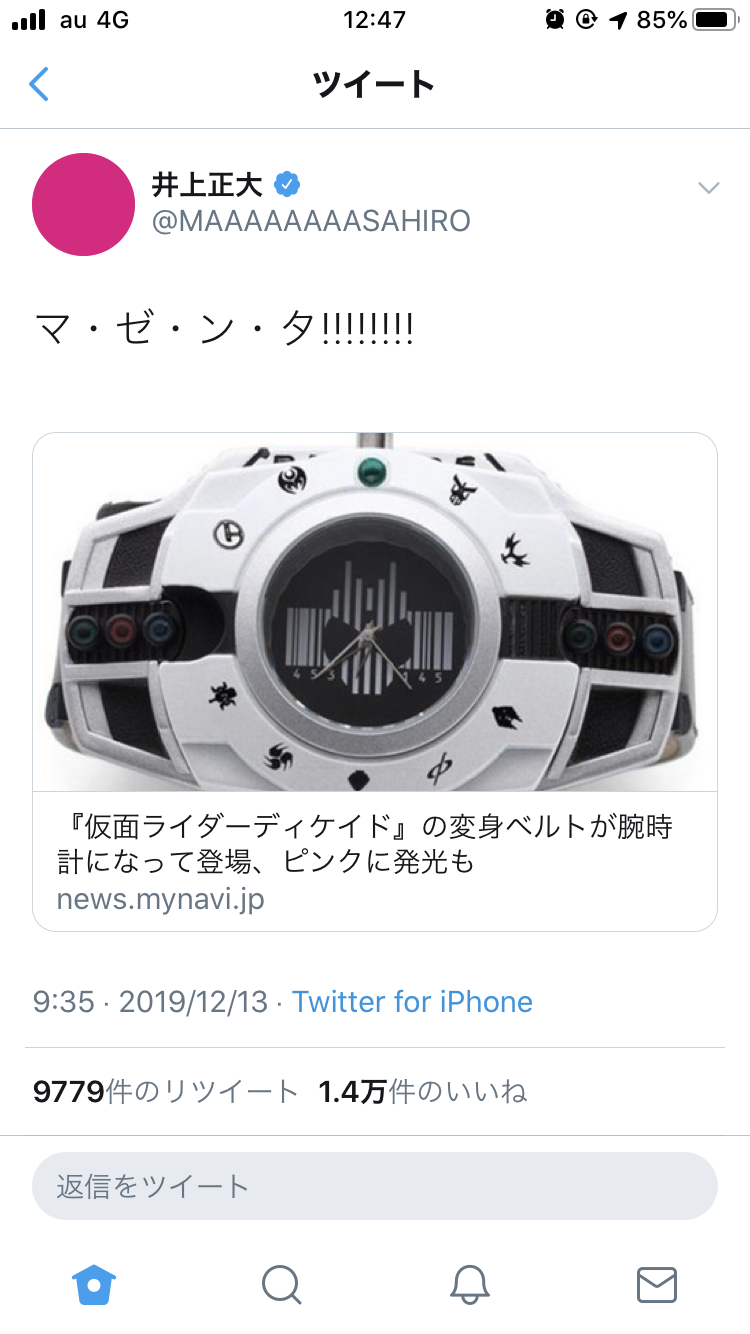Open the Twitter for iPhone source link
Screen dimensions: 750x1334
[412, 1002]
